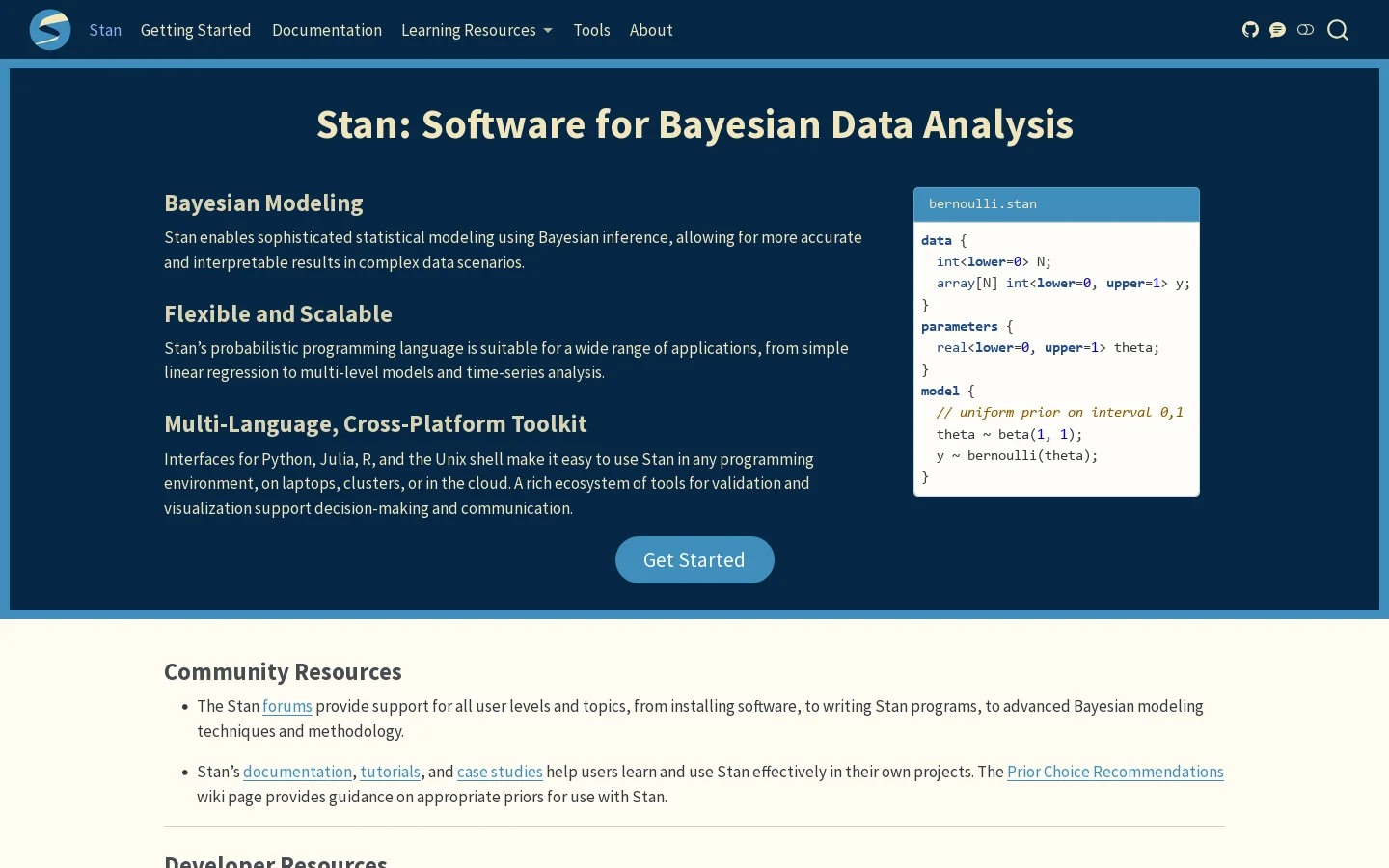
Task: Open the Getting Started menu item
Action: pos(196,30)
